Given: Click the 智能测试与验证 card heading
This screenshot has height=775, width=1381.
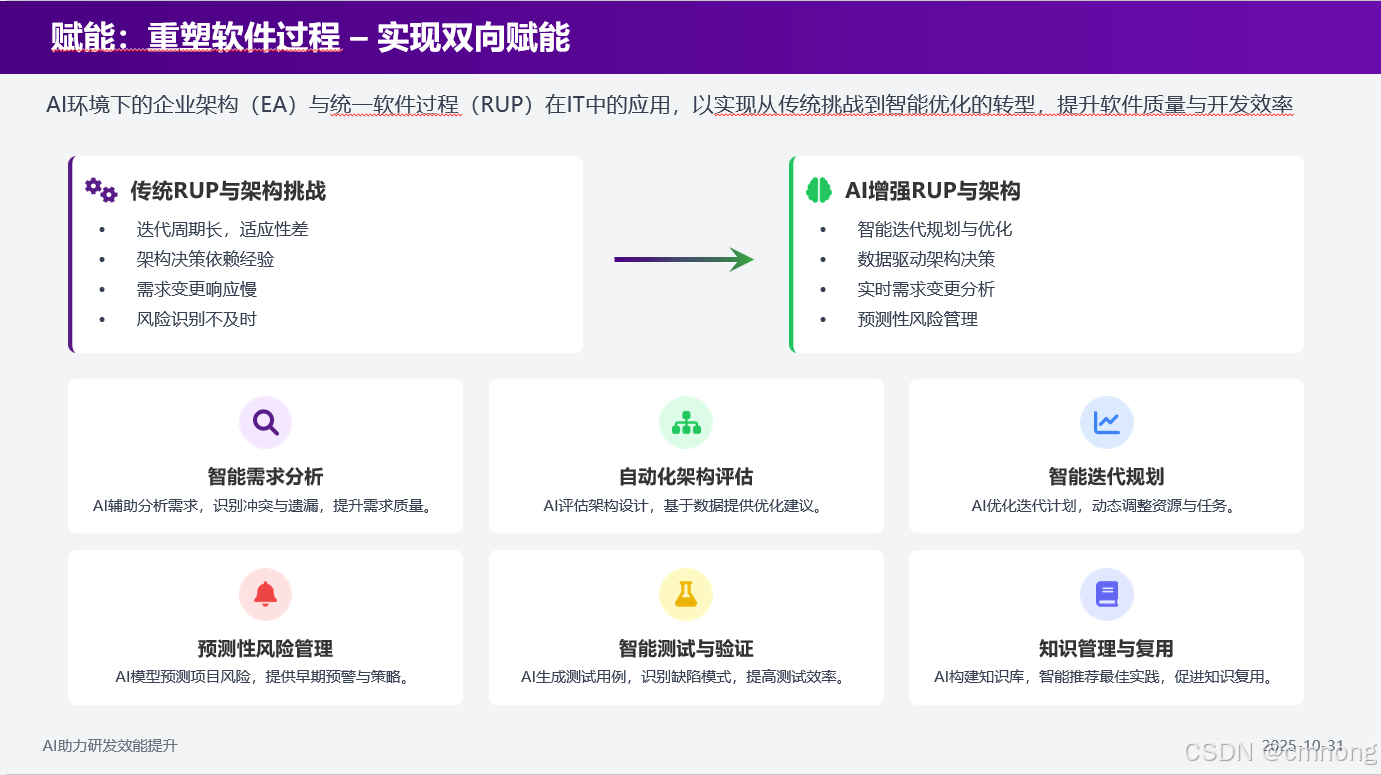Looking at the screenshot, I should (686, 648).
